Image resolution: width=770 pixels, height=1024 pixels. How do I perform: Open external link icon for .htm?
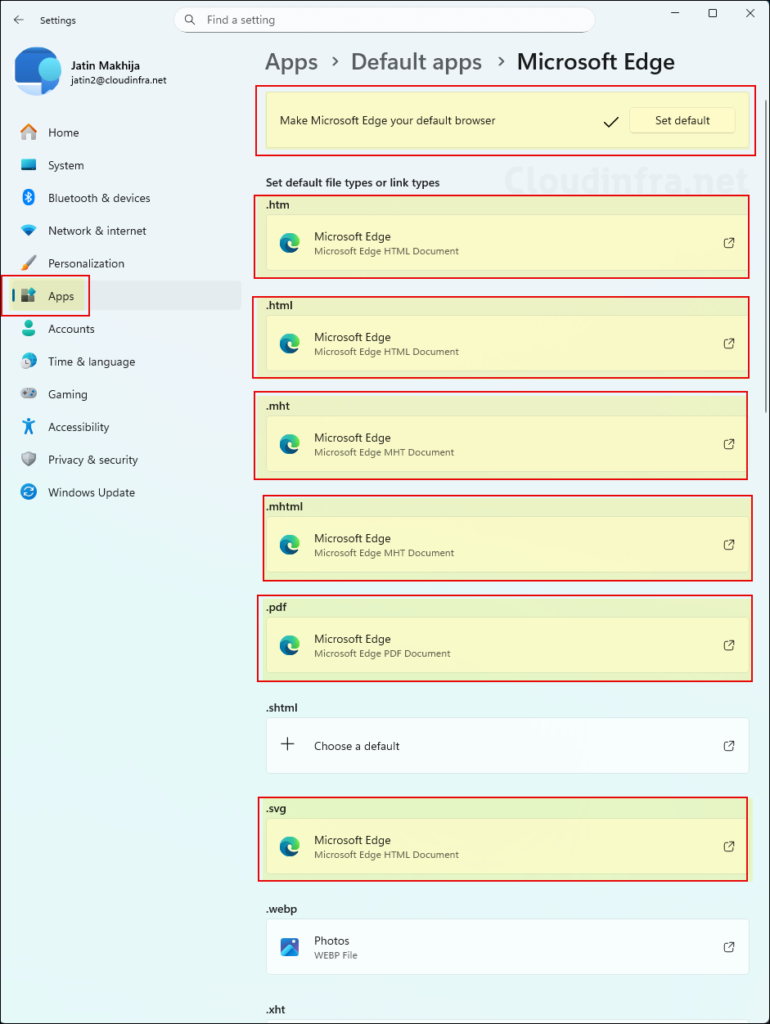tap(729, 243)
